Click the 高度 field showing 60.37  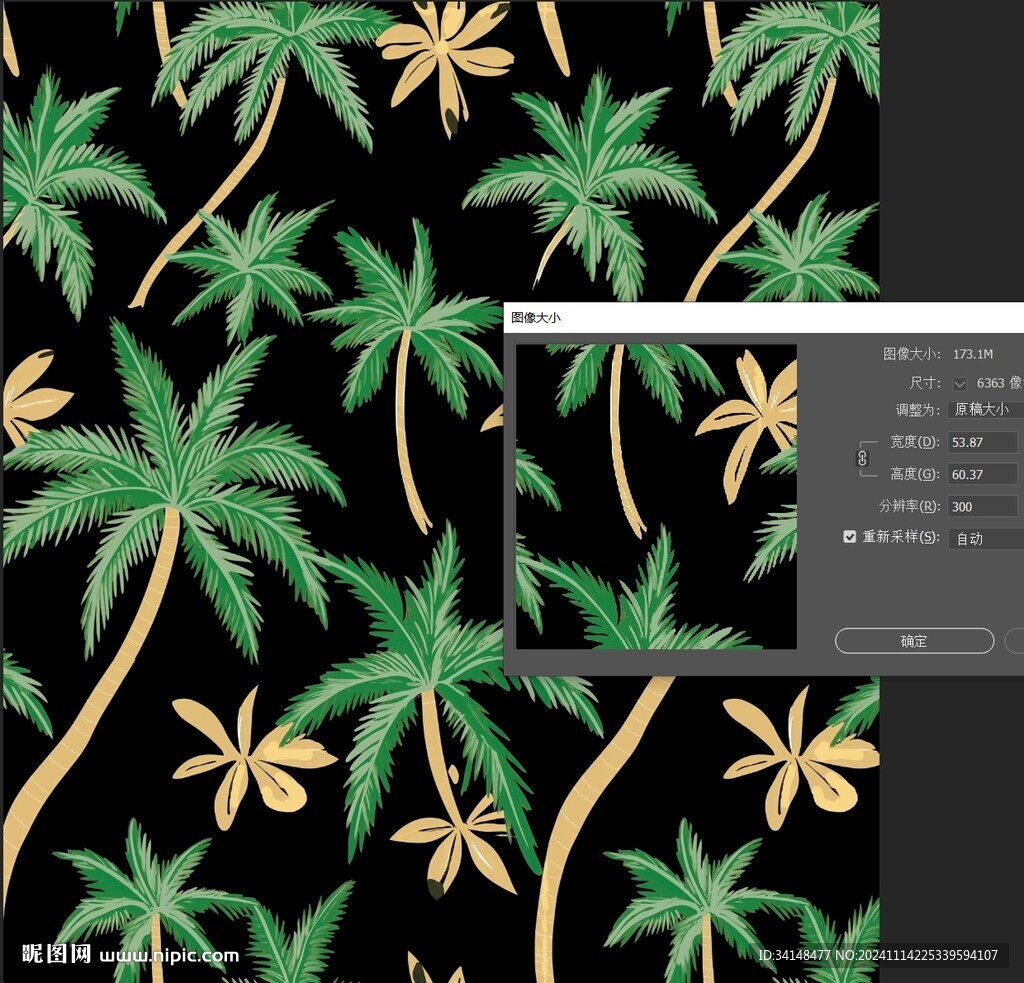click(982, 474)
